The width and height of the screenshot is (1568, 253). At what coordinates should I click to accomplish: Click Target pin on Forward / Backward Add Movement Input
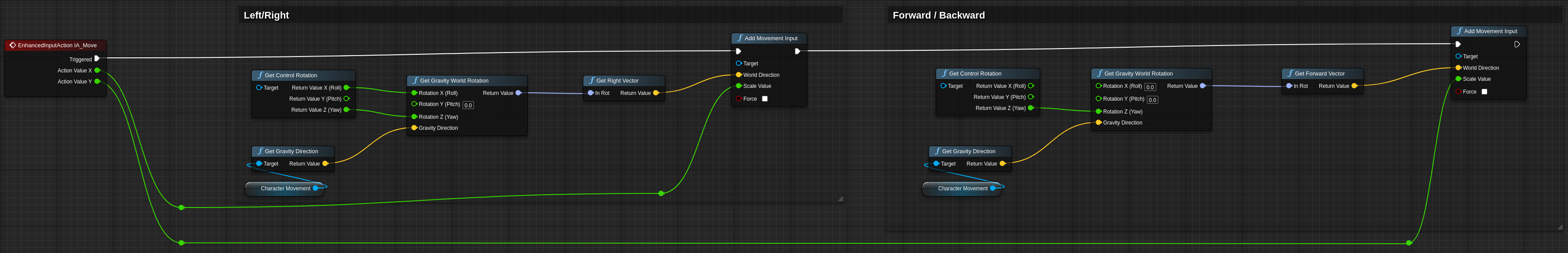click(x=1459, y=56)
